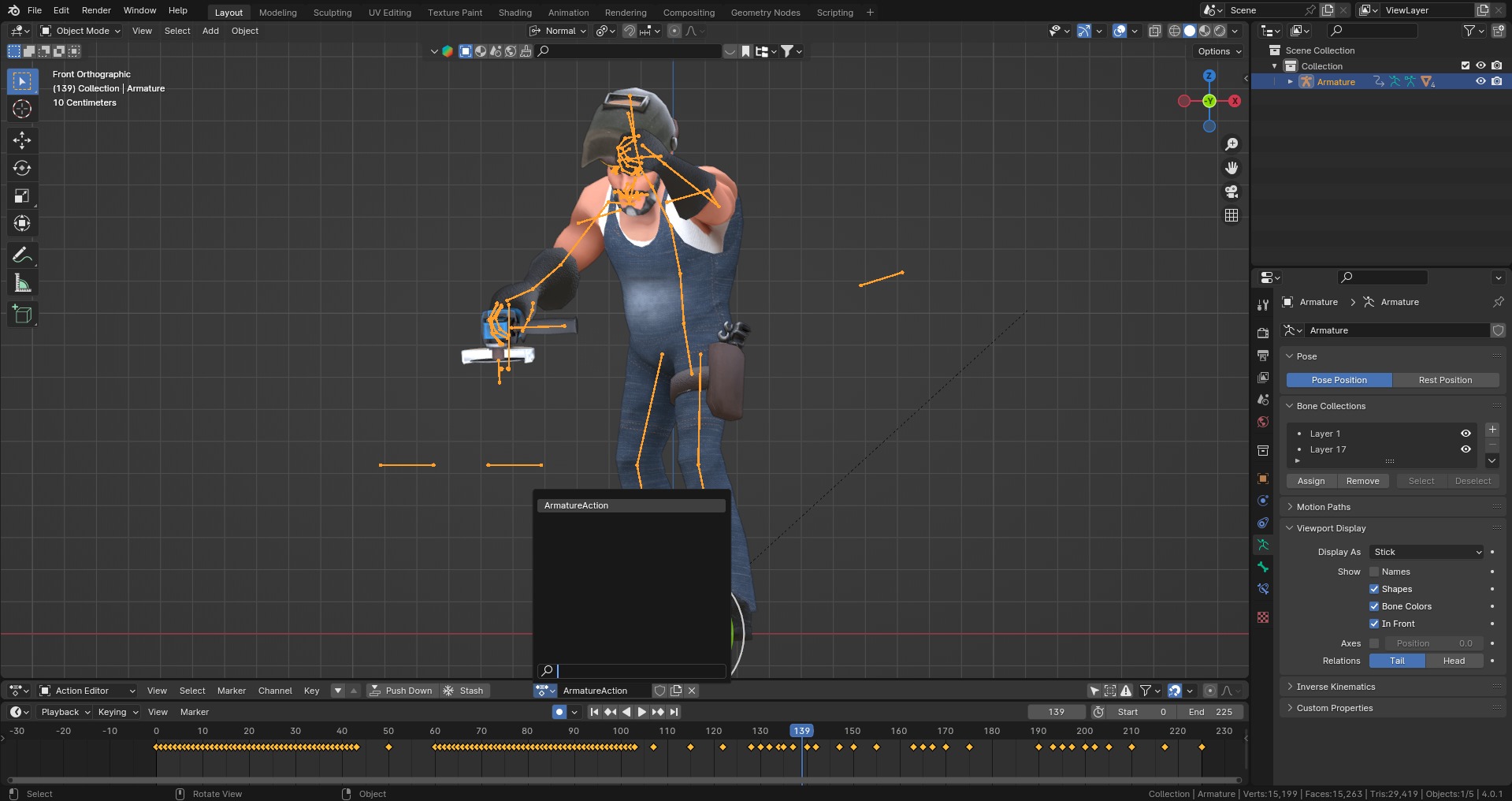Select the Cursor tool in the toolbar

(x=22, y=109)
